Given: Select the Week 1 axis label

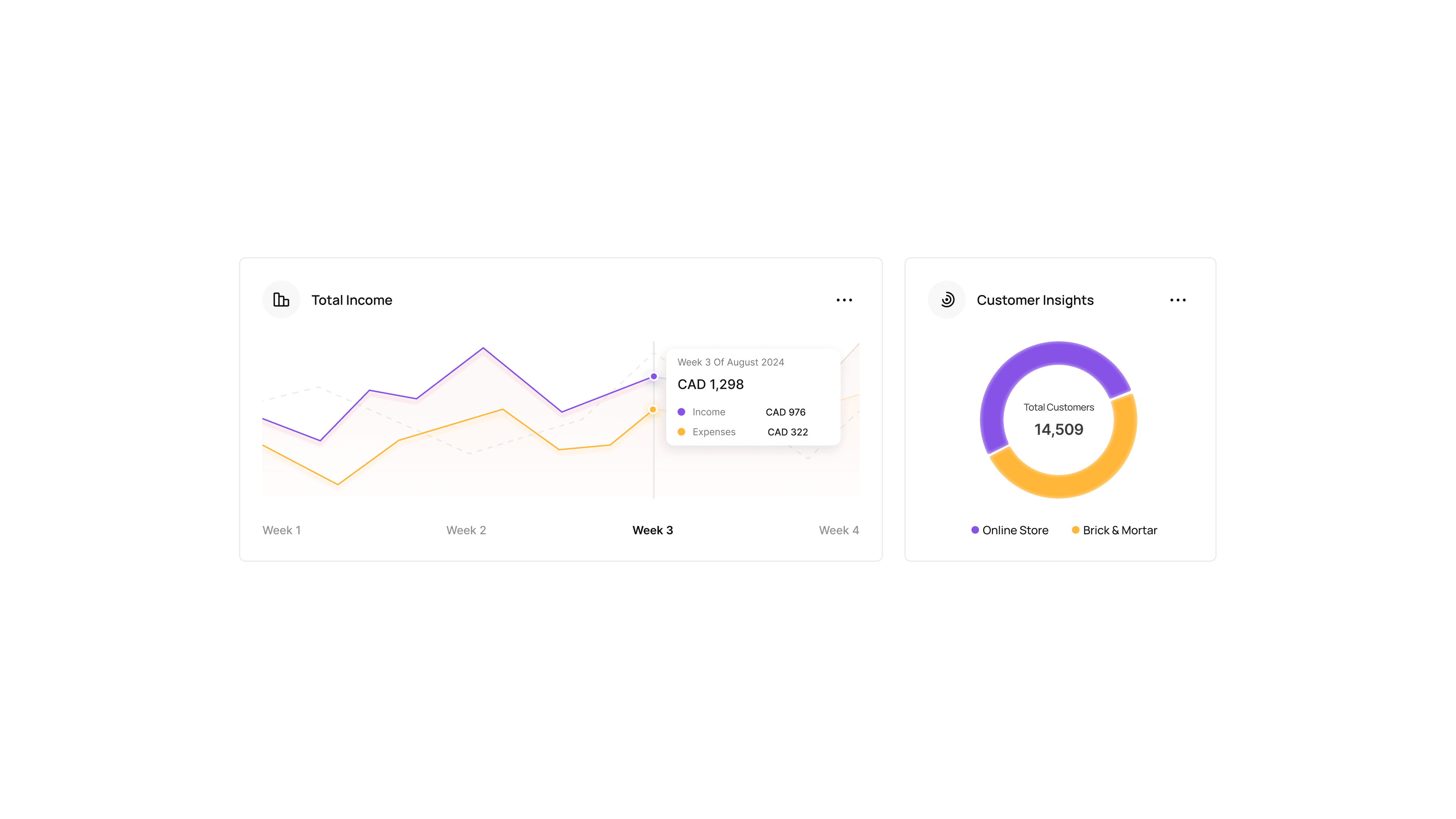Looking at the screenshot, I should point(281,530).
